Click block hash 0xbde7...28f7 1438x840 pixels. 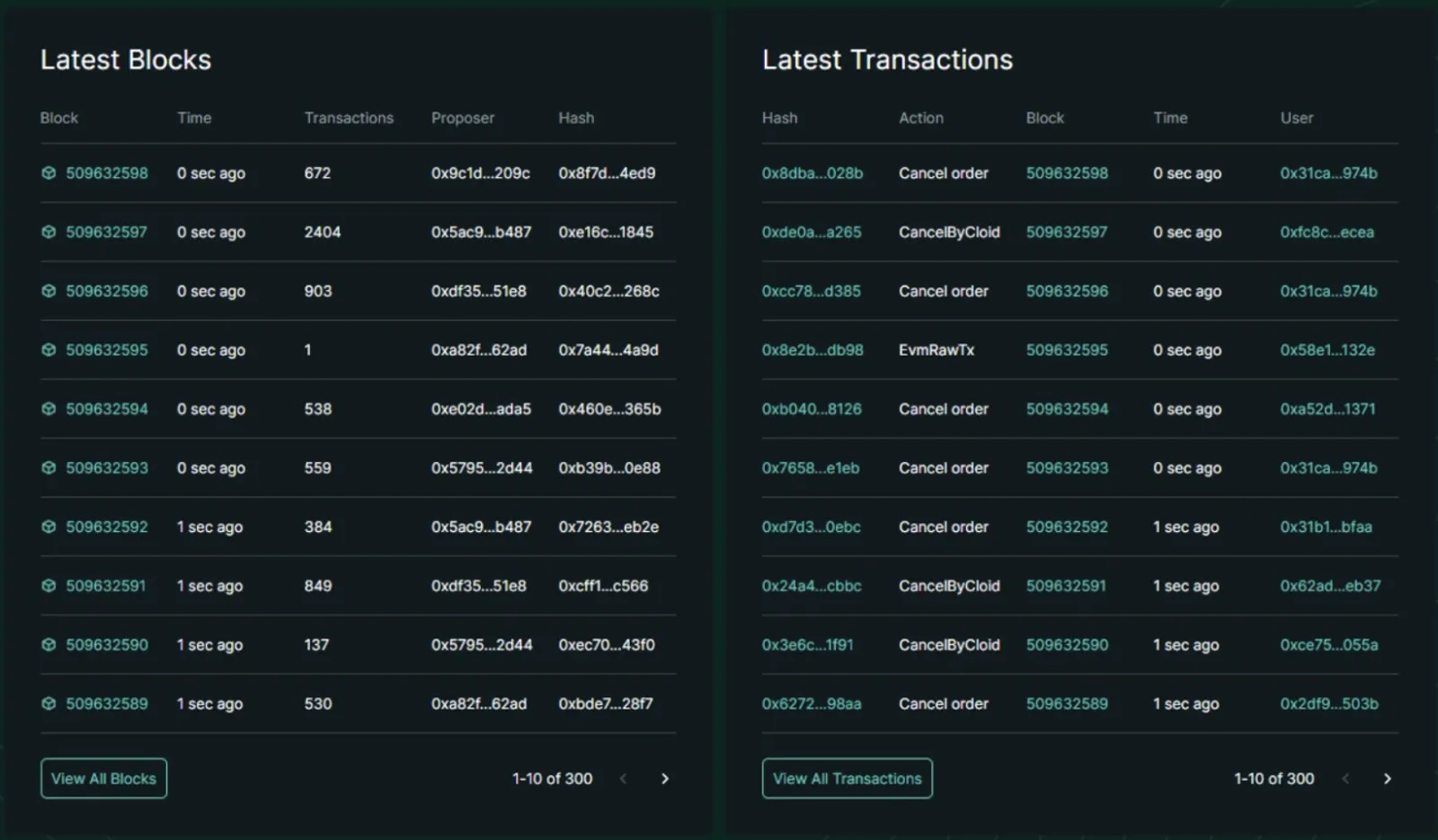coord(606,703)
